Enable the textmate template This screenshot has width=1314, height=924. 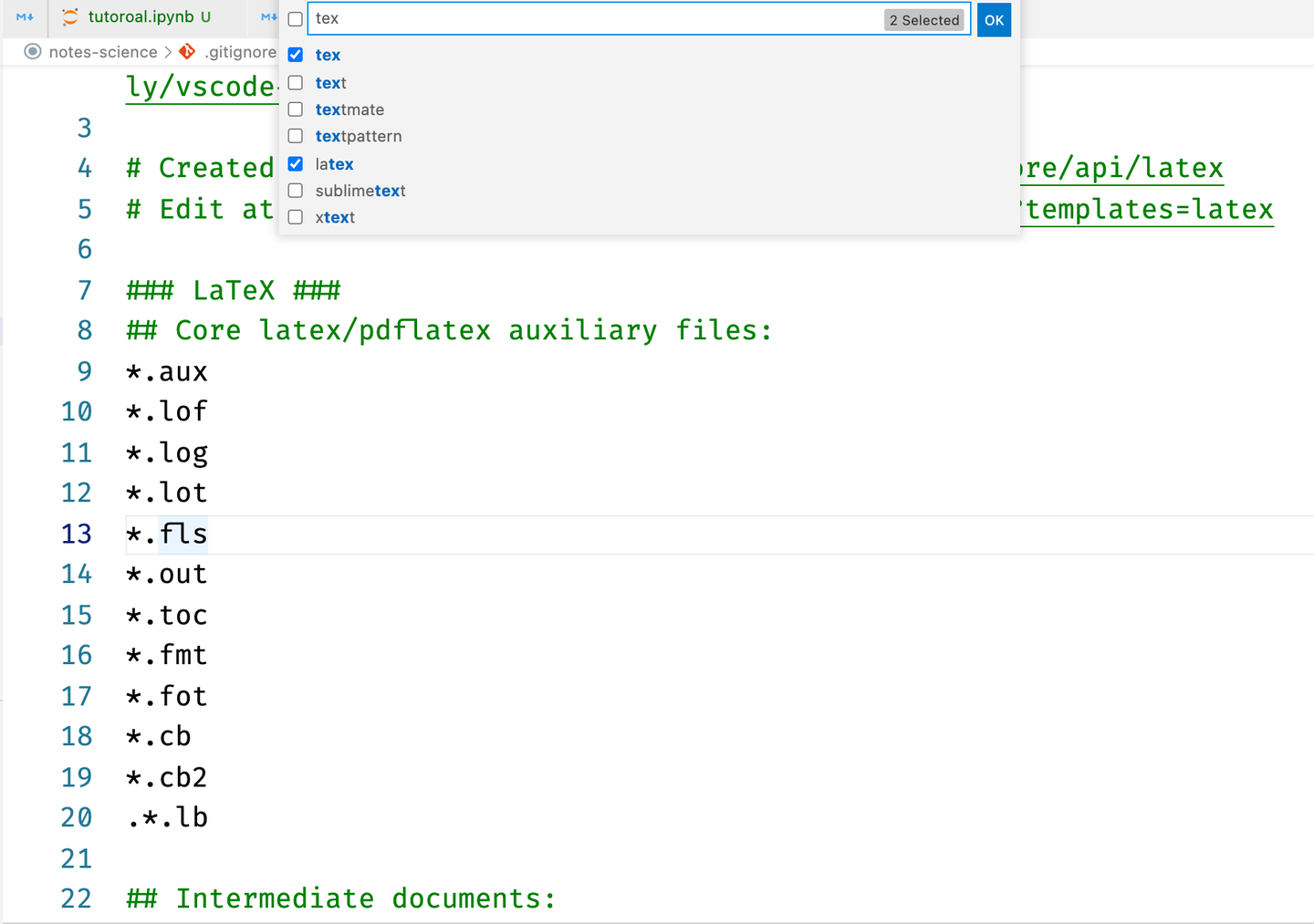point(296,109)
